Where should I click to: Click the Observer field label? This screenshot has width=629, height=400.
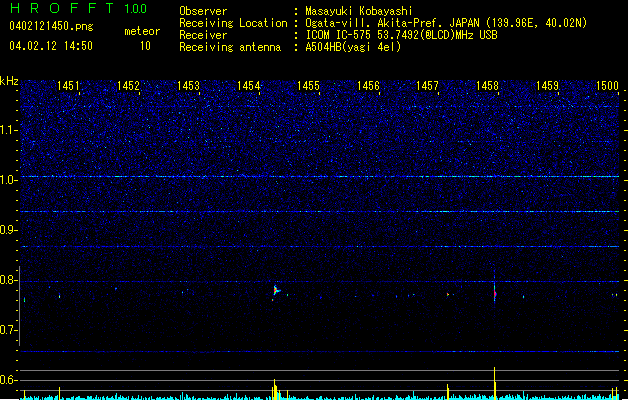click(x=203, y=11)
